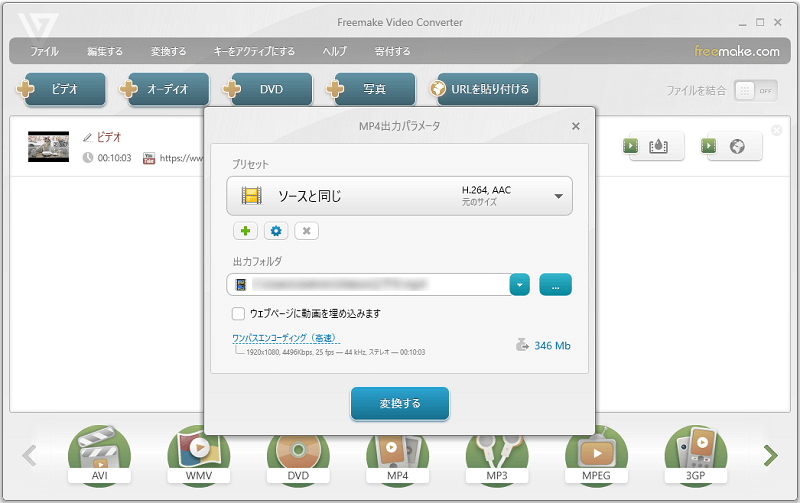Browse output folder with ... button
This screenshot has width=800, height=503.
coord(555,285)
